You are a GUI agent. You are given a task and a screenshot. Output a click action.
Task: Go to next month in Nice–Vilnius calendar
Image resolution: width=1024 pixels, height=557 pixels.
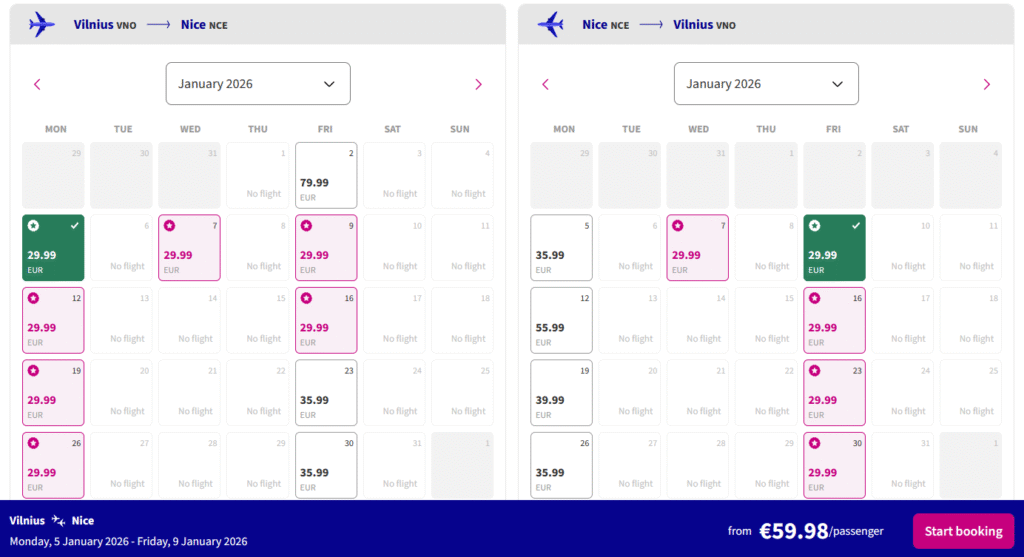986,84
